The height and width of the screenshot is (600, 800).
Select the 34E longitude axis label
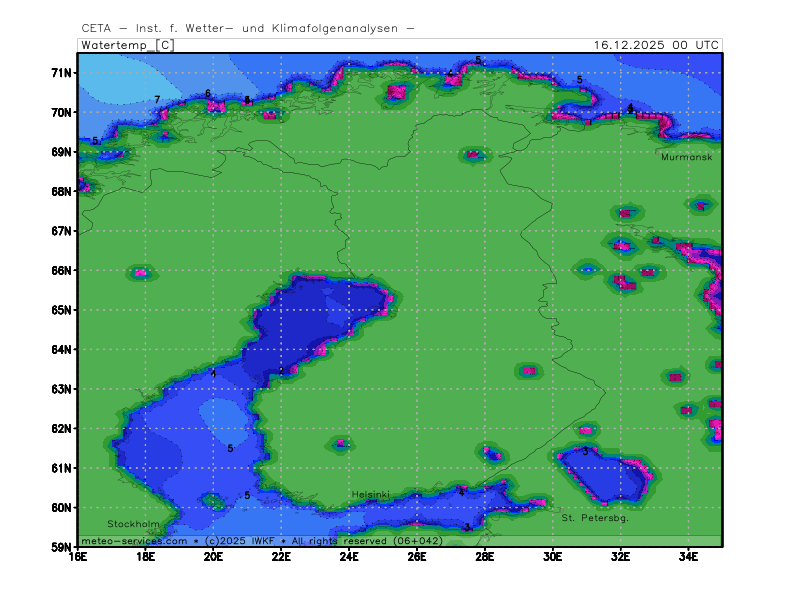[688, 556]
